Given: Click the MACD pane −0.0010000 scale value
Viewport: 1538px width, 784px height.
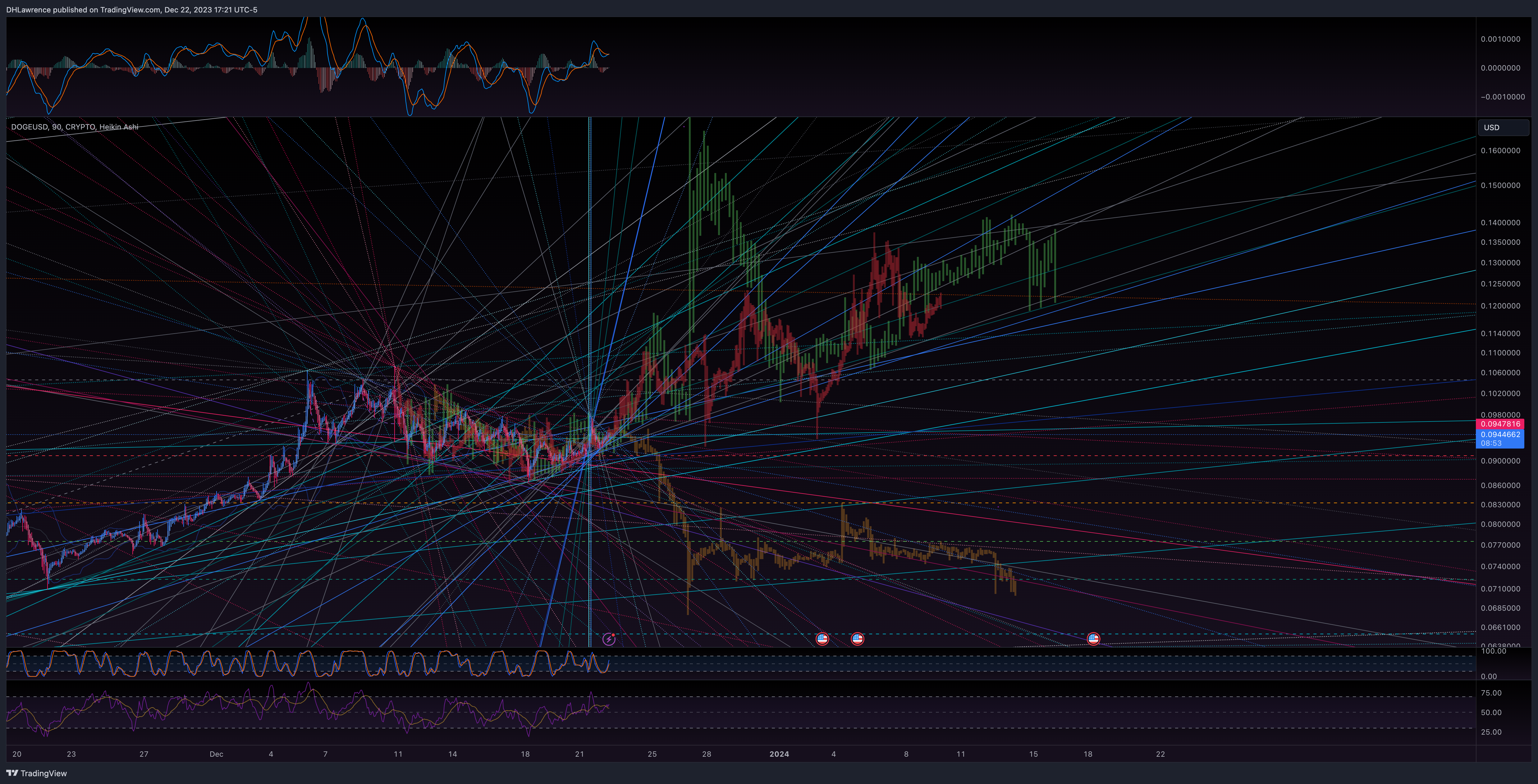Looking at the screenshot, I should click(1503, 96).
